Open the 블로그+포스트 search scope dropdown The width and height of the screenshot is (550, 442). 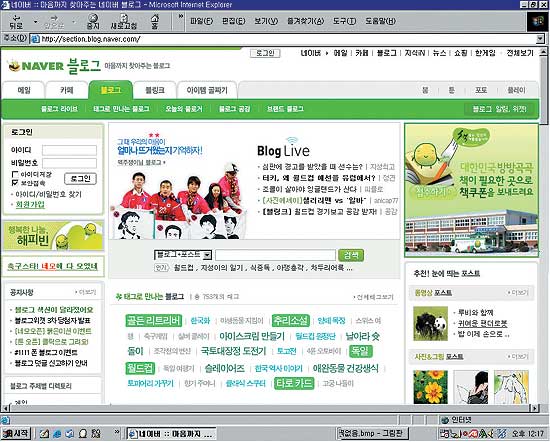coord(183,255)
